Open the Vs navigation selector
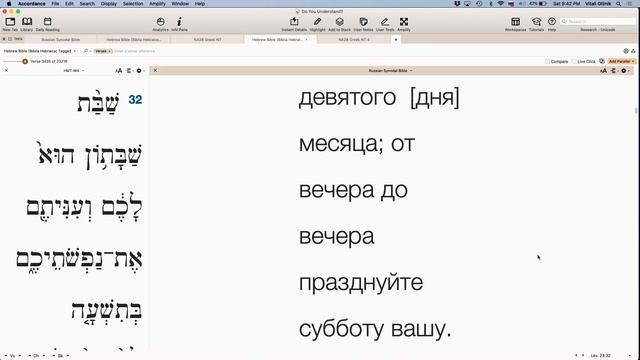 click(x=13, y=356)
